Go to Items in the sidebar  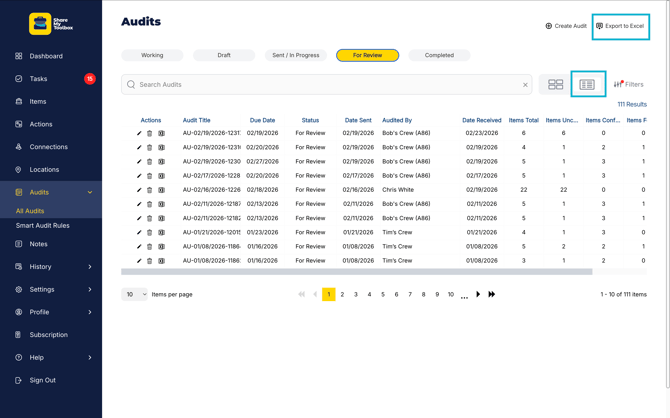pyautogui.click(x=38, y=101)
